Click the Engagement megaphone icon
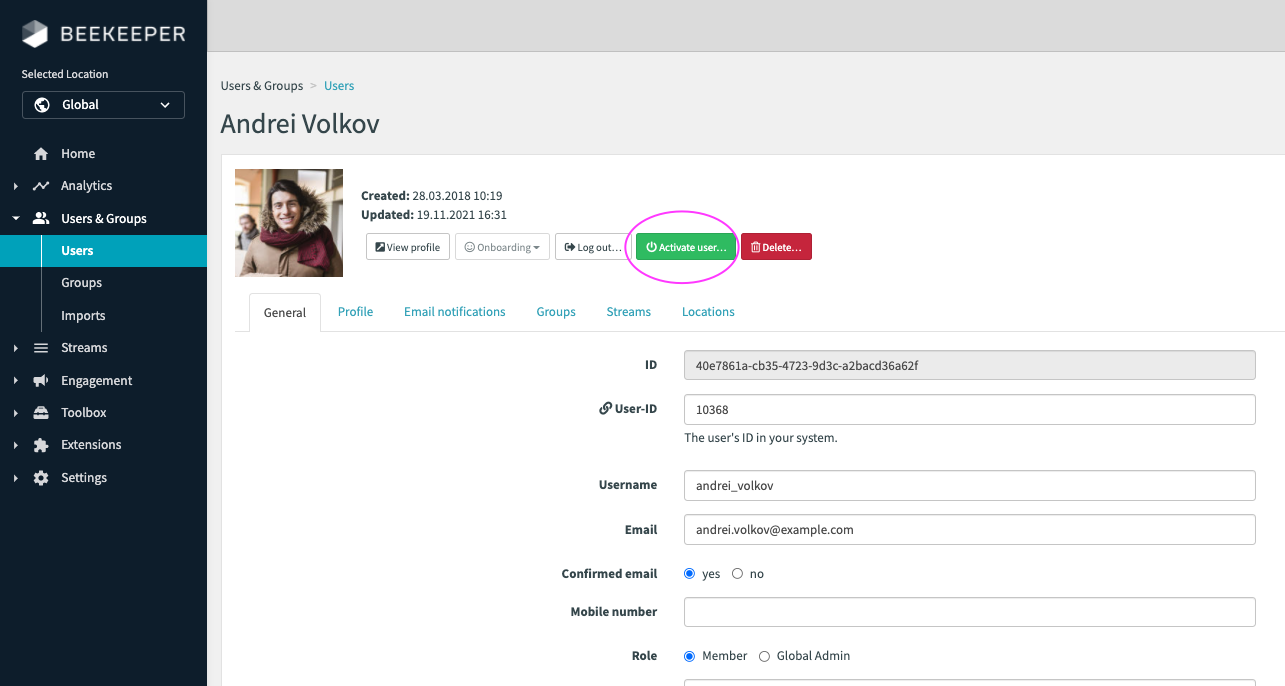Image resolution: width=1285 pixels, height=686 pixels. [x=40, y=380]
